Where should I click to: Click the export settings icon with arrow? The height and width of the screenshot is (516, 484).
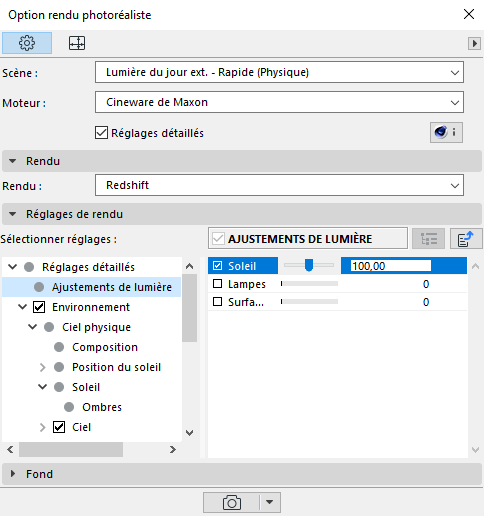click(466, 239)
